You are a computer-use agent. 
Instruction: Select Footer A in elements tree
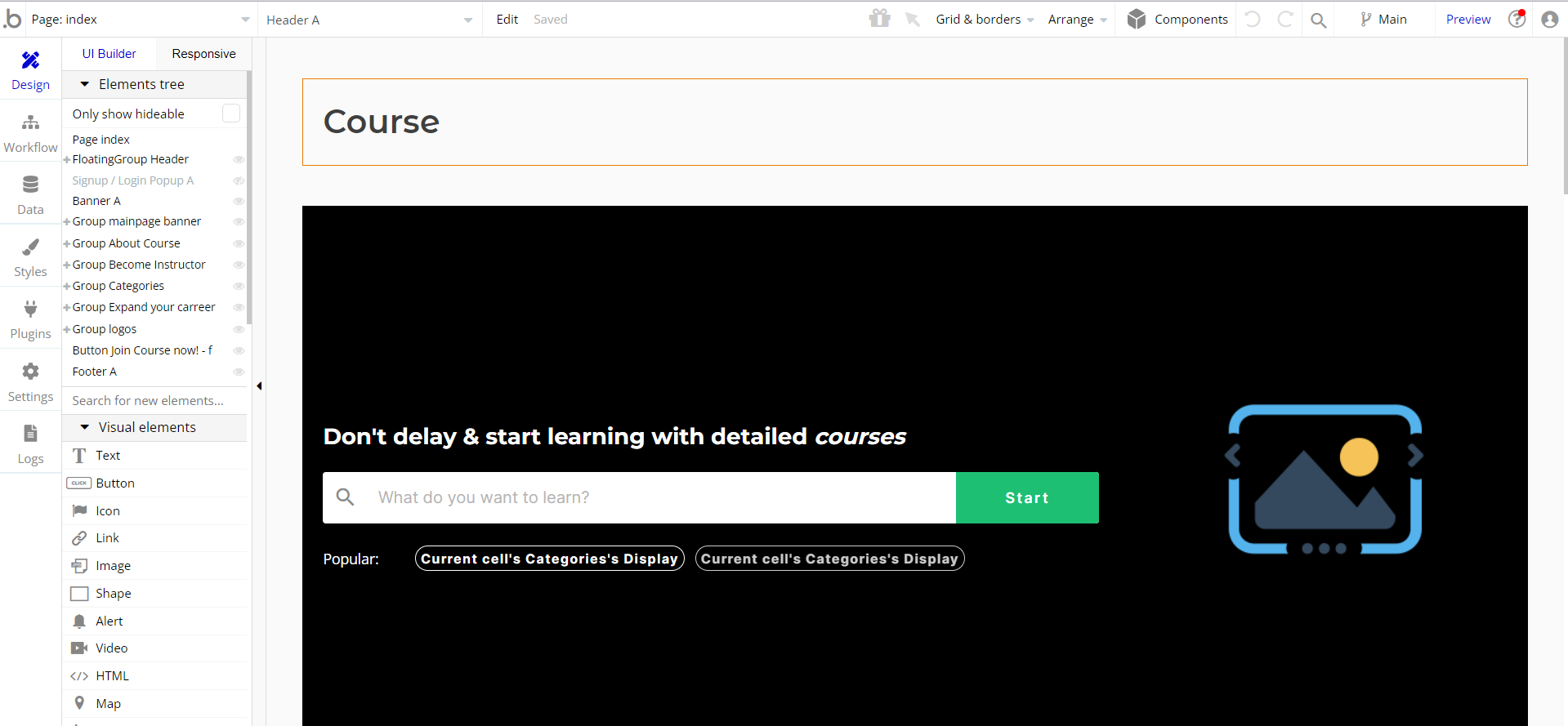95,372
